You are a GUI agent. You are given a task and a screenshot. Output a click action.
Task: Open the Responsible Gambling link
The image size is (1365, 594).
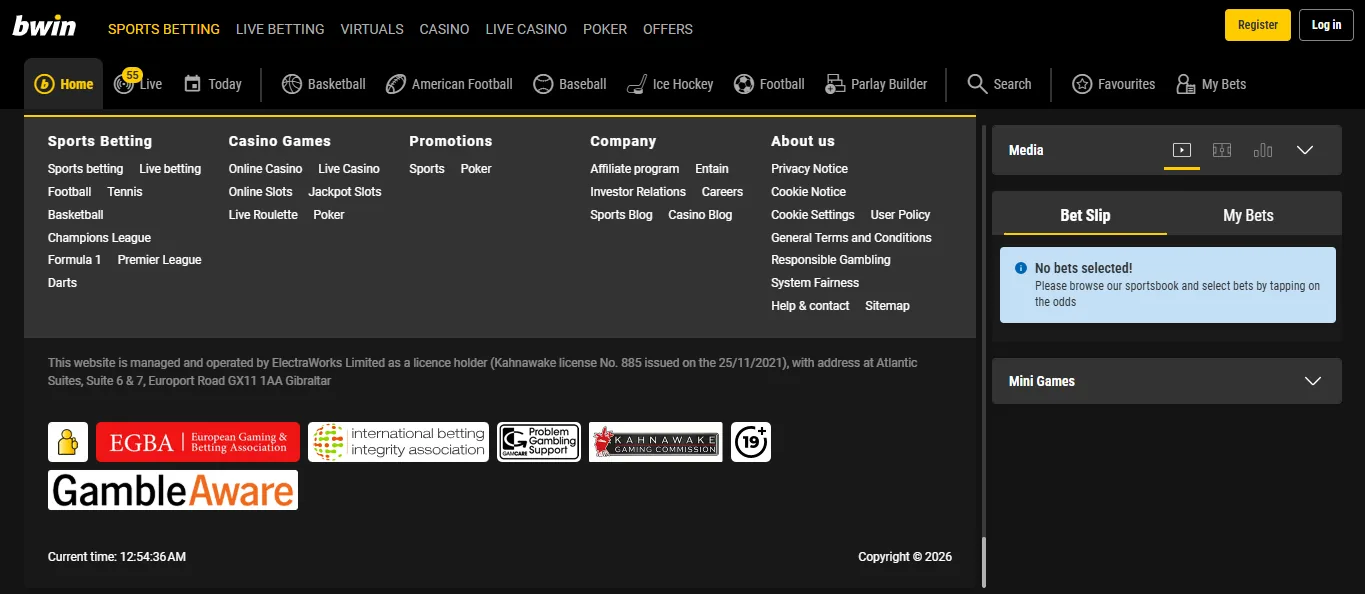click(x=831, y=260)
